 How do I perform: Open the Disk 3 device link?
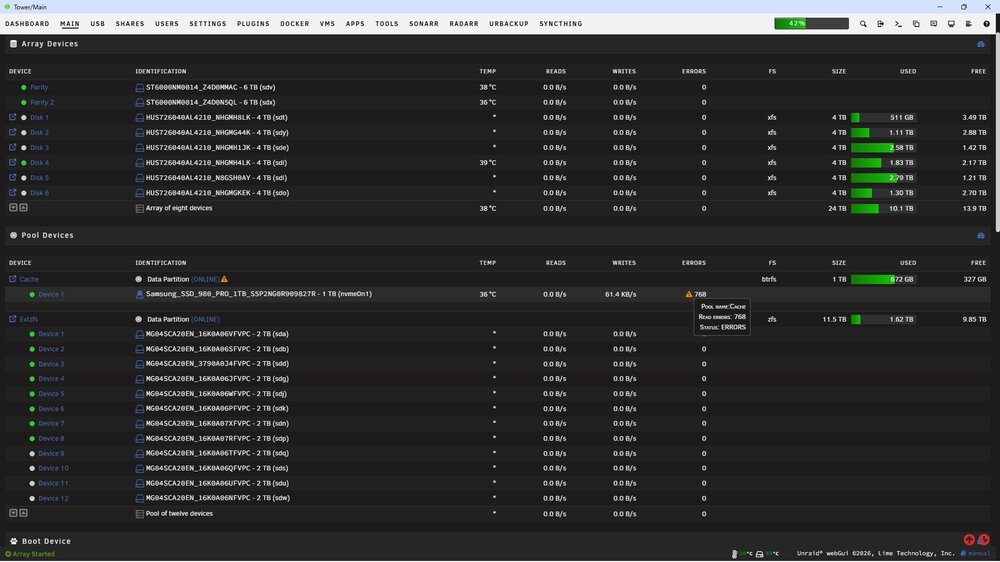click(x=40, y=147)
